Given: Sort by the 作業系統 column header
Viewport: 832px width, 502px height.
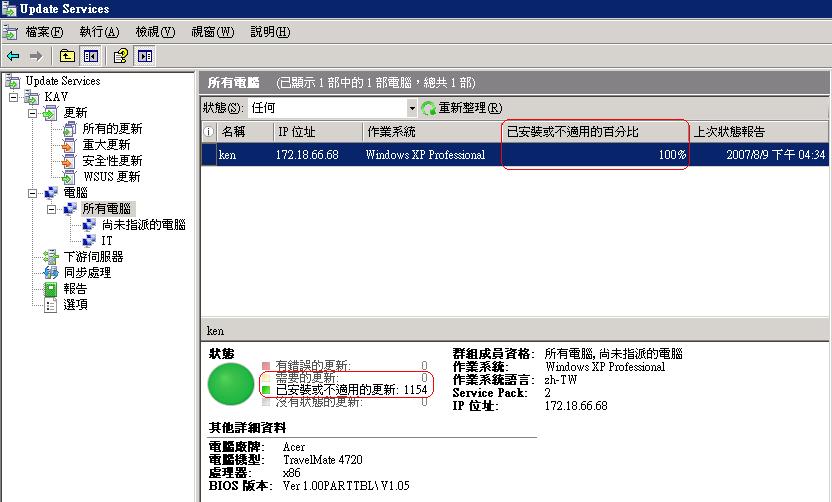Looking at the screenshot, I should coord(432,132).
